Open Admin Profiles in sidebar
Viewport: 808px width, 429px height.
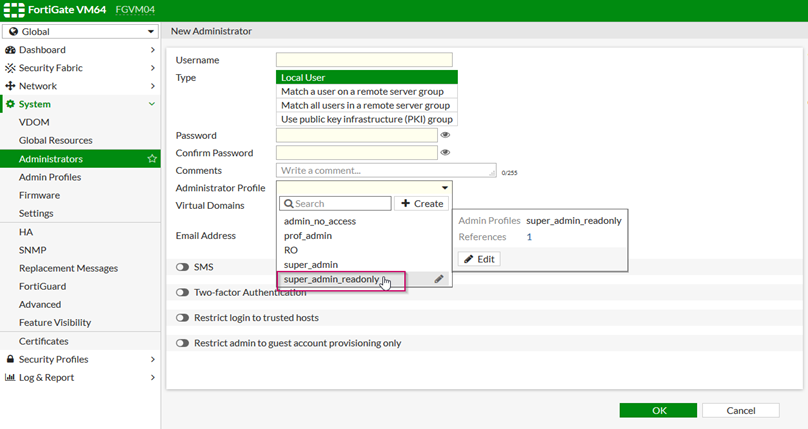point(50,177)
